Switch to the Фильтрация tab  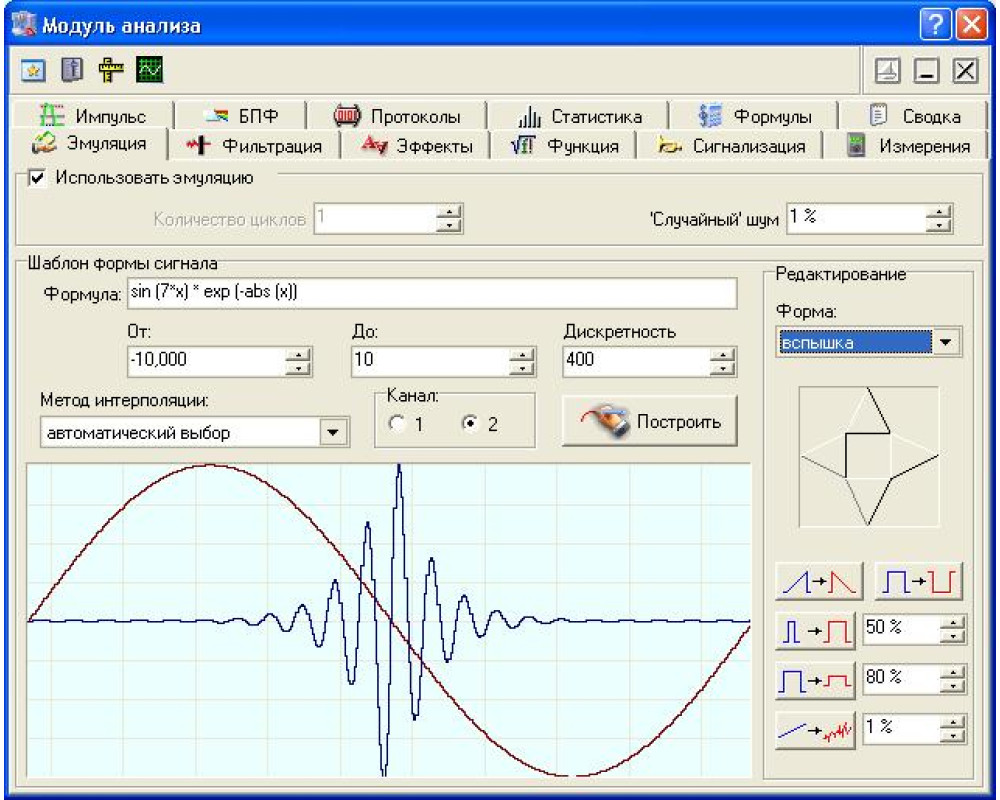click(x=258, y=146)
